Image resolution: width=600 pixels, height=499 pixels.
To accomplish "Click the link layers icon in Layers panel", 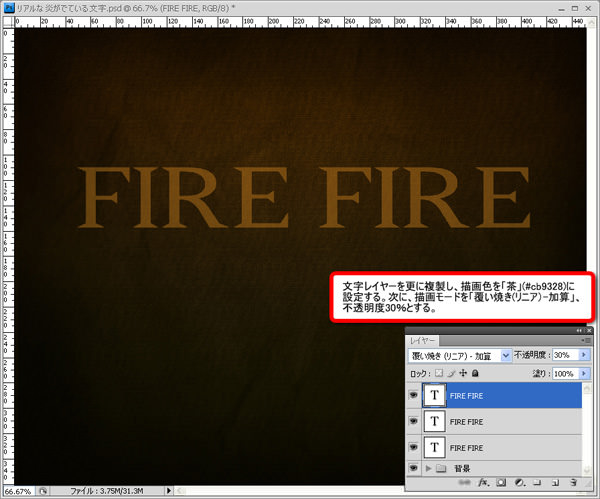I will tap(462, 482).
